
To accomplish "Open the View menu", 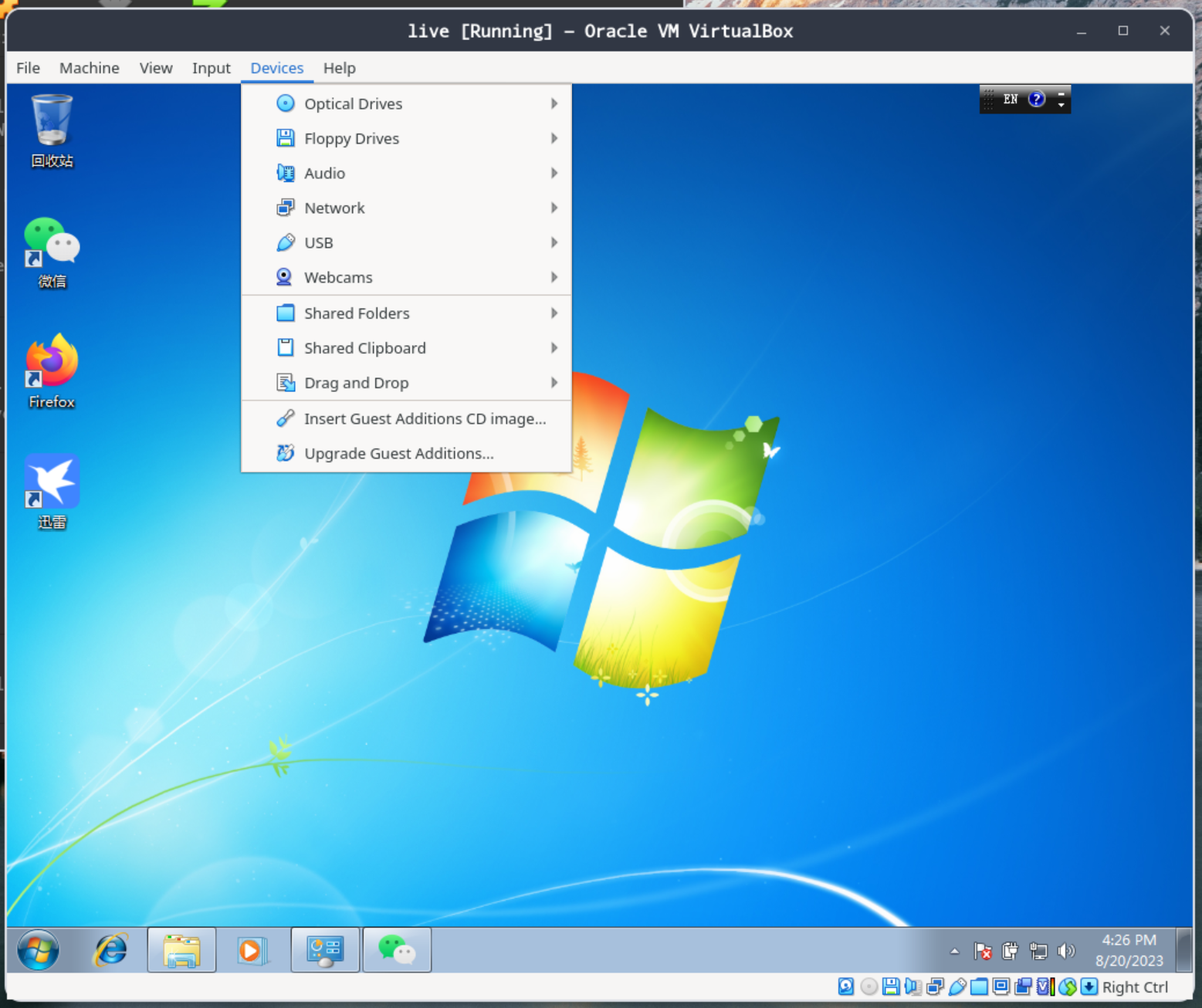I will [x=156, y=68].
